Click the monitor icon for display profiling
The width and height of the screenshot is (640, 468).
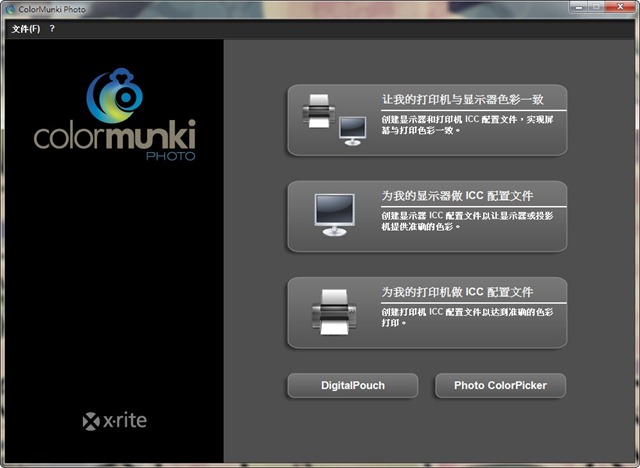334,215
